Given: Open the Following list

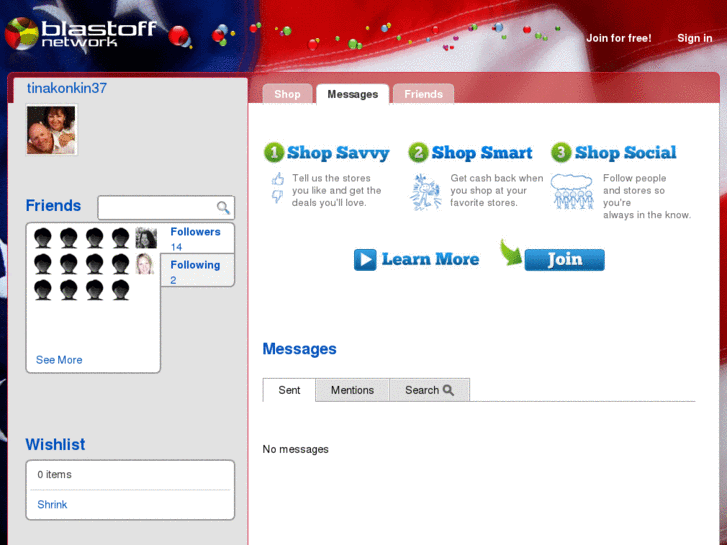Looking at the screenshot, I should pyautogui.click(x=195, y=265).
